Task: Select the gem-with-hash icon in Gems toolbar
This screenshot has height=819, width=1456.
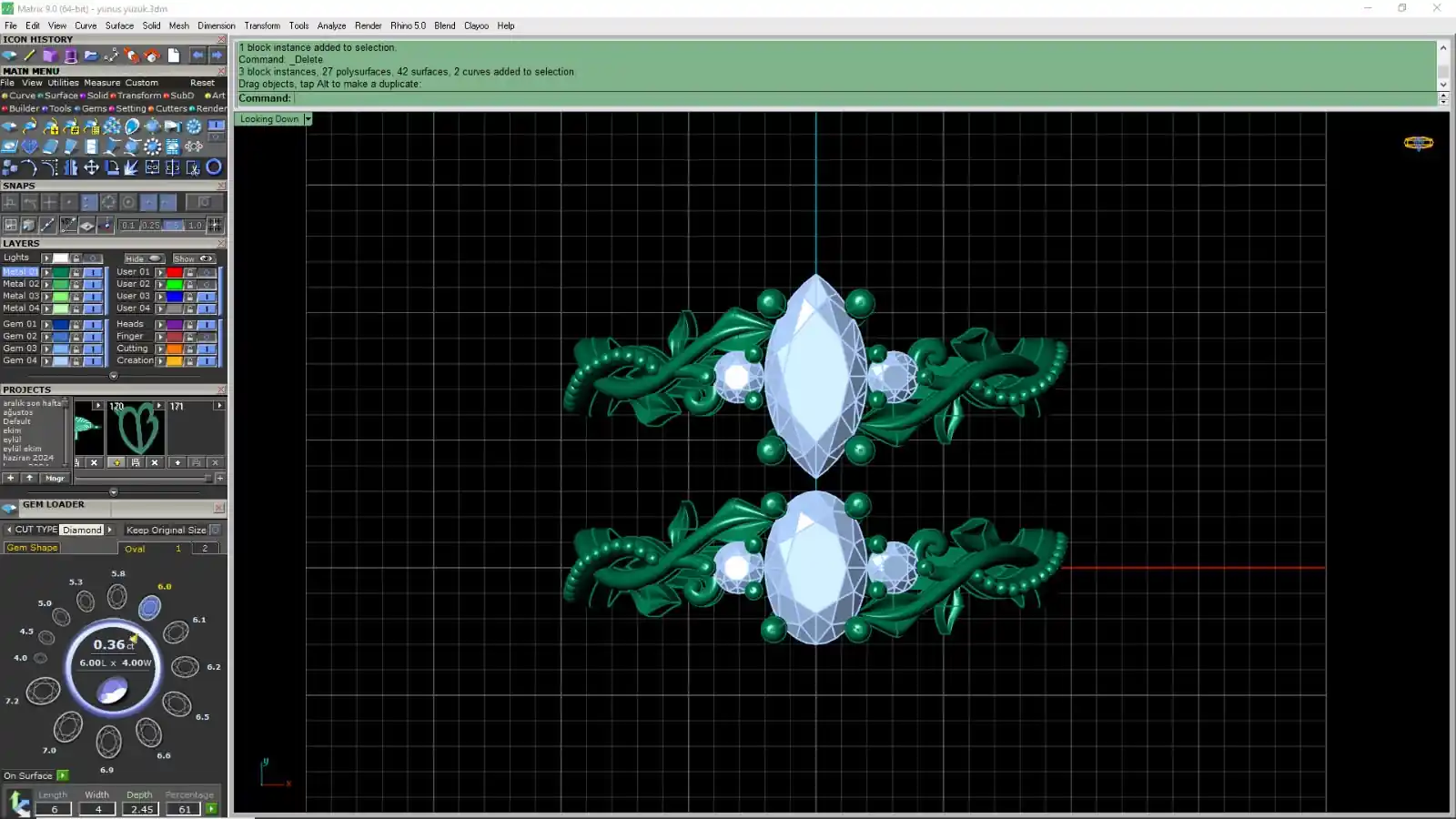Action: pyautogui.click(x=71, y=126)
